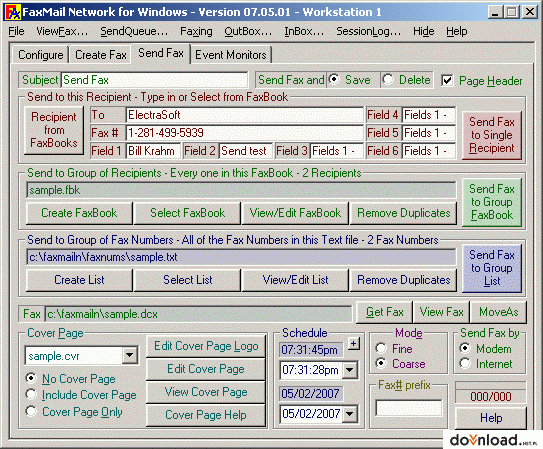
Task: Click the Fax # input field
Action: pos(245,133)
